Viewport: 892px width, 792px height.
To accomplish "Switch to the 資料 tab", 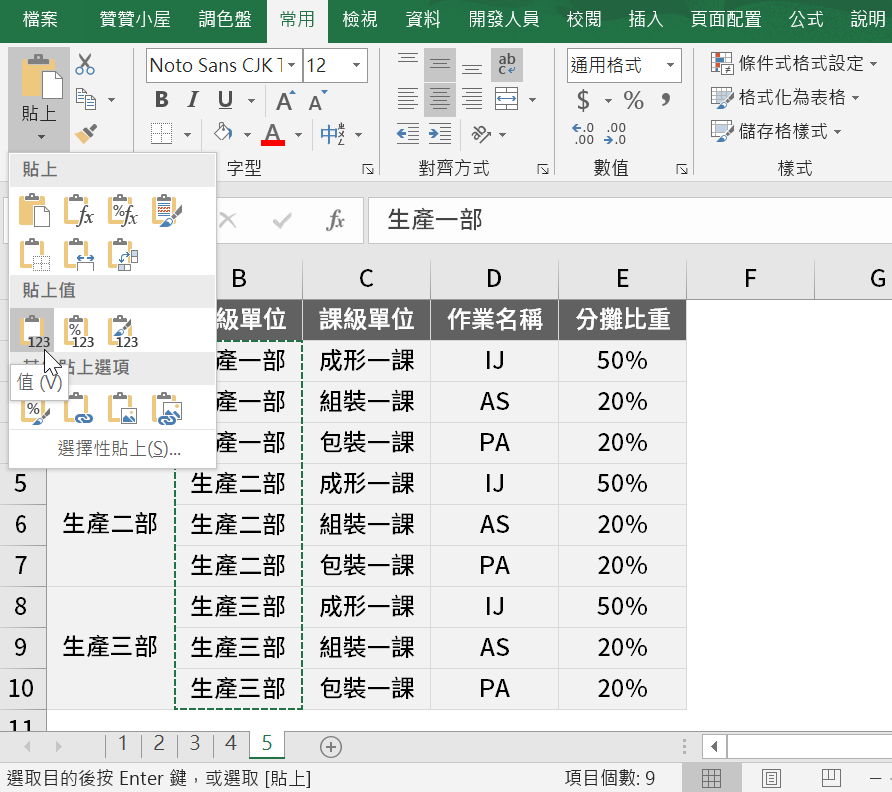I will tap(423, 19).
